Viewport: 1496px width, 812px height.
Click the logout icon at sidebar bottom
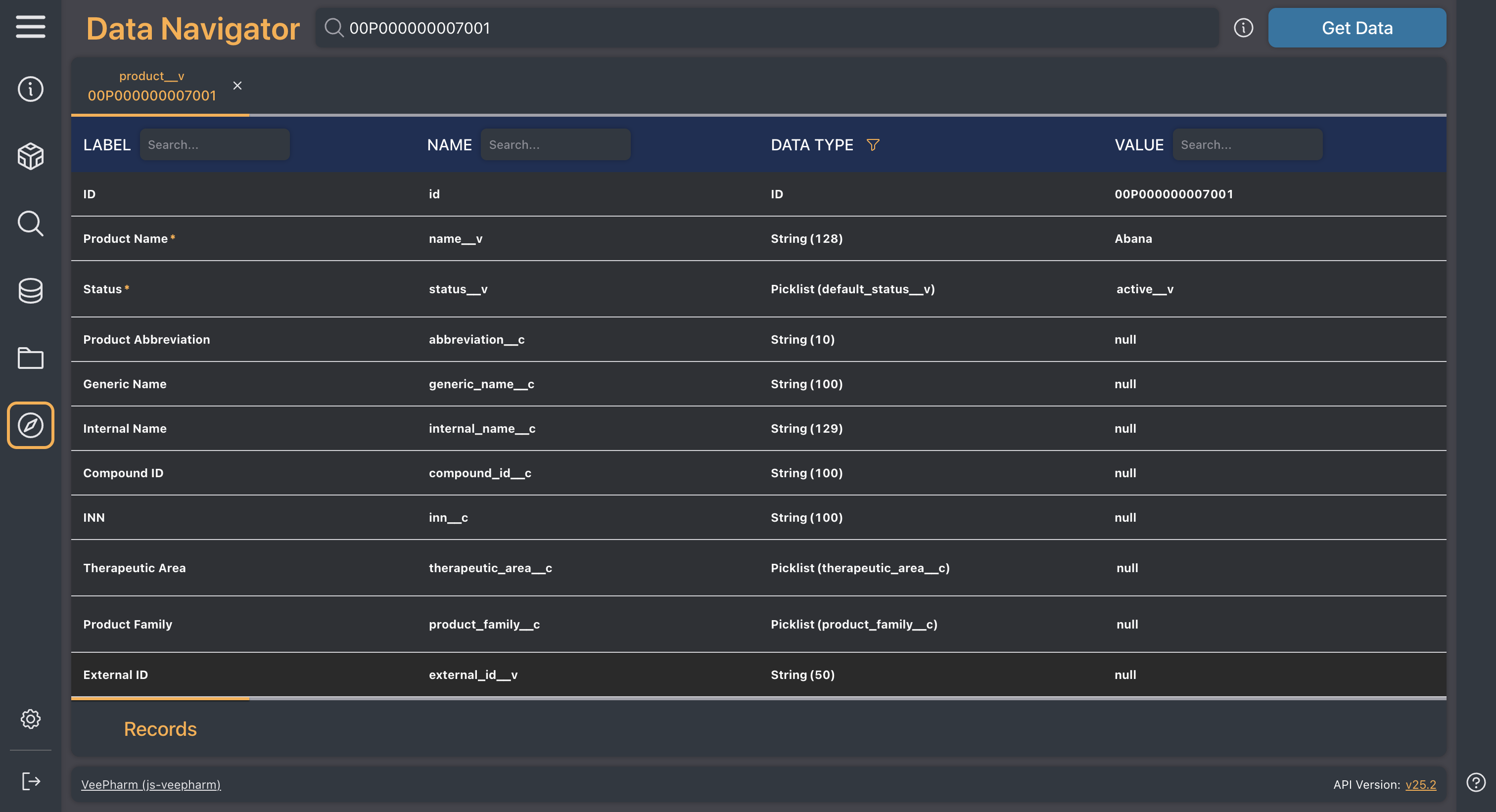(30, 781)
